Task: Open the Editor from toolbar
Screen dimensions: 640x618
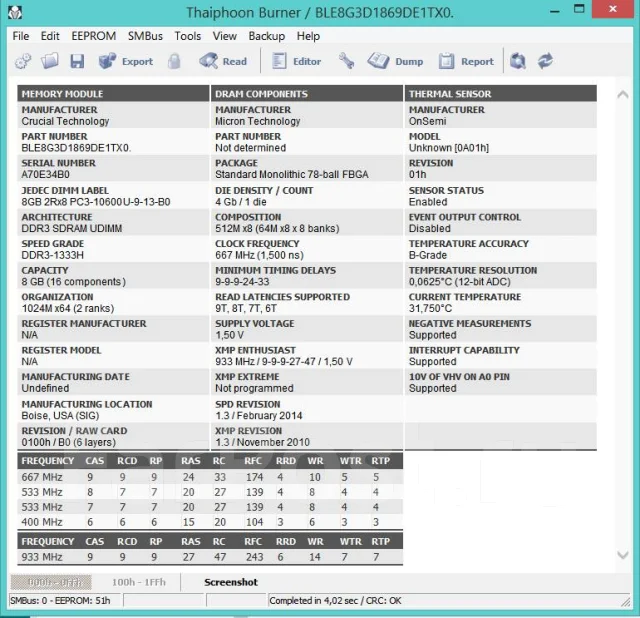Action: [x=297, y=62]
